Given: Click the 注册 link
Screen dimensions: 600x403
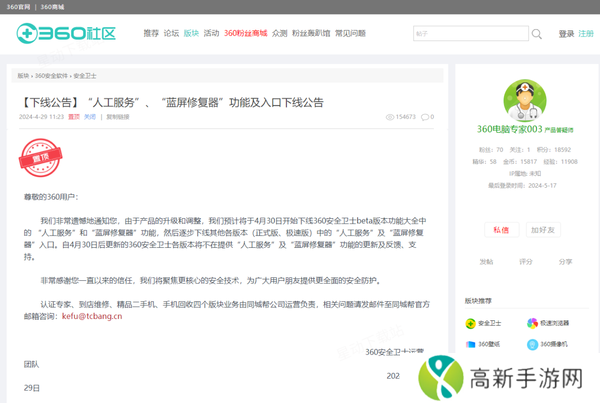Looking at the screenshot, I should [586, 34].
